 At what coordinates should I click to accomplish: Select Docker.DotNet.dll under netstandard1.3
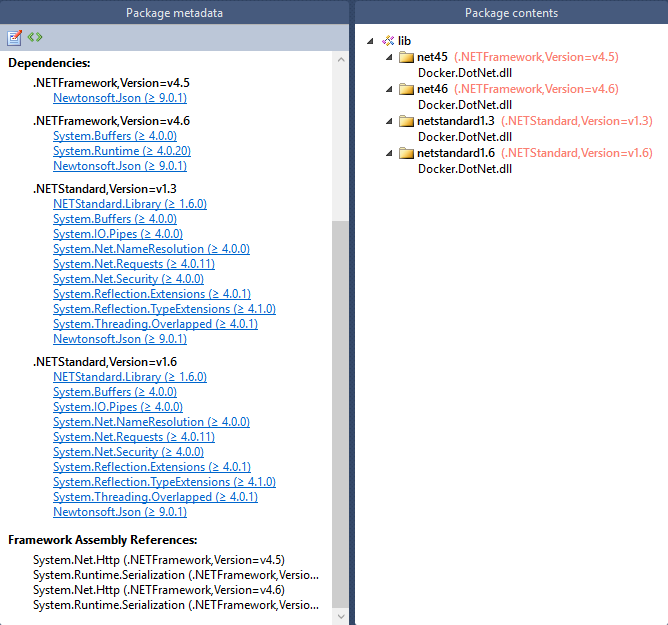pos(465,137)
